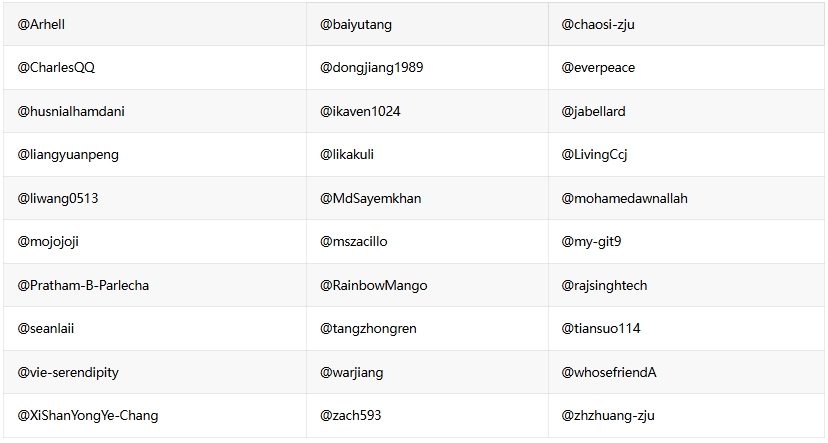Go to @everpeace's profile
This screenshot has width=828, height=443.
click(598, 68)
